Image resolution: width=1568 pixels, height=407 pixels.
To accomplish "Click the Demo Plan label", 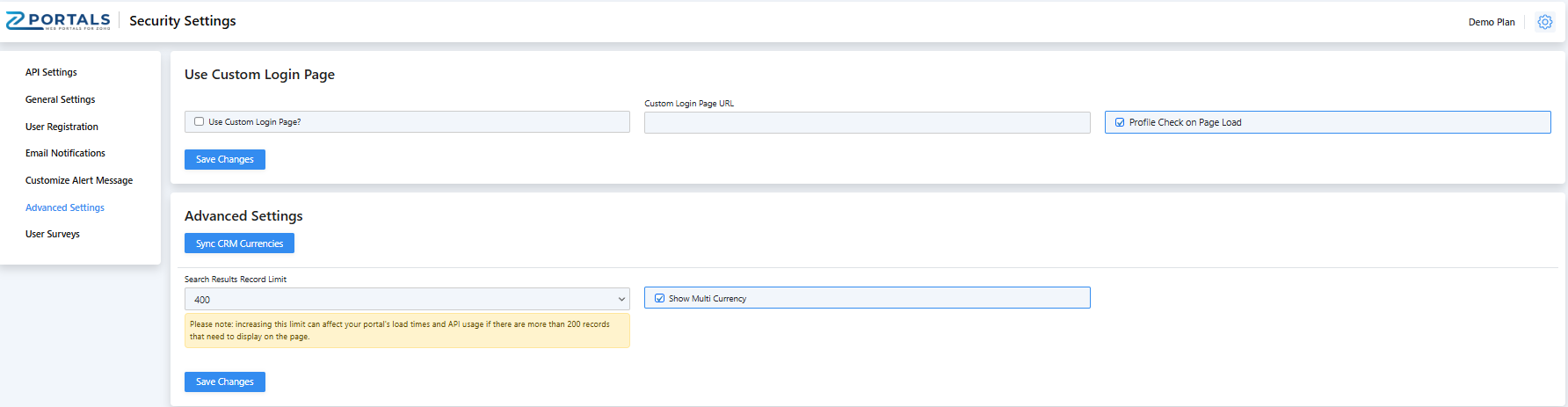I will coord(1491,22).
